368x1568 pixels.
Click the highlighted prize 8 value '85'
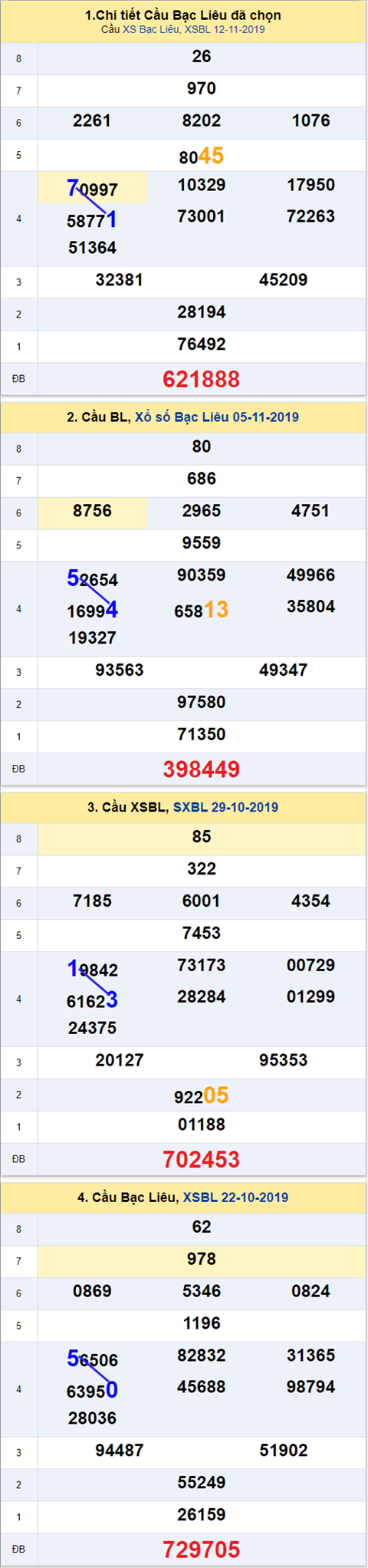click(202, 839)
